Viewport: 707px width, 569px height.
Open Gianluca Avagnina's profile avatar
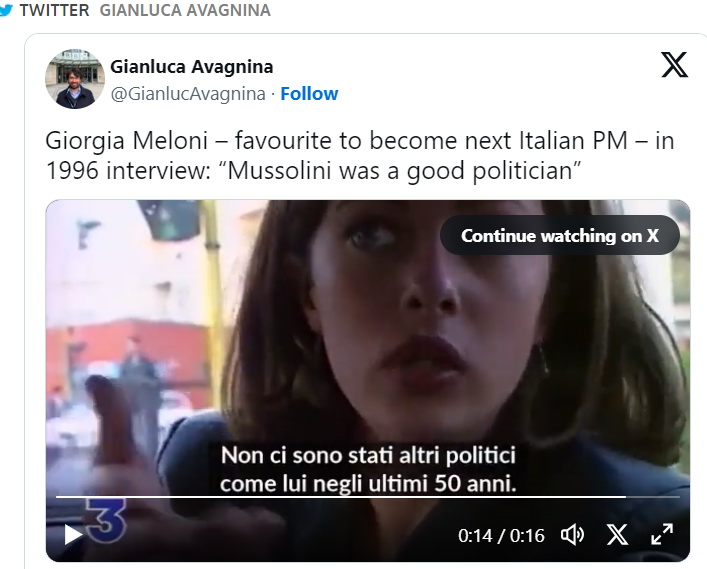(x=76, y=78)
